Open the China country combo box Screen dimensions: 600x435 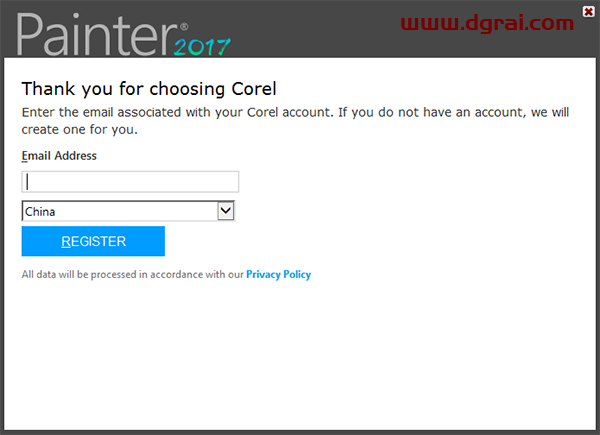click(x=120, y=211)
